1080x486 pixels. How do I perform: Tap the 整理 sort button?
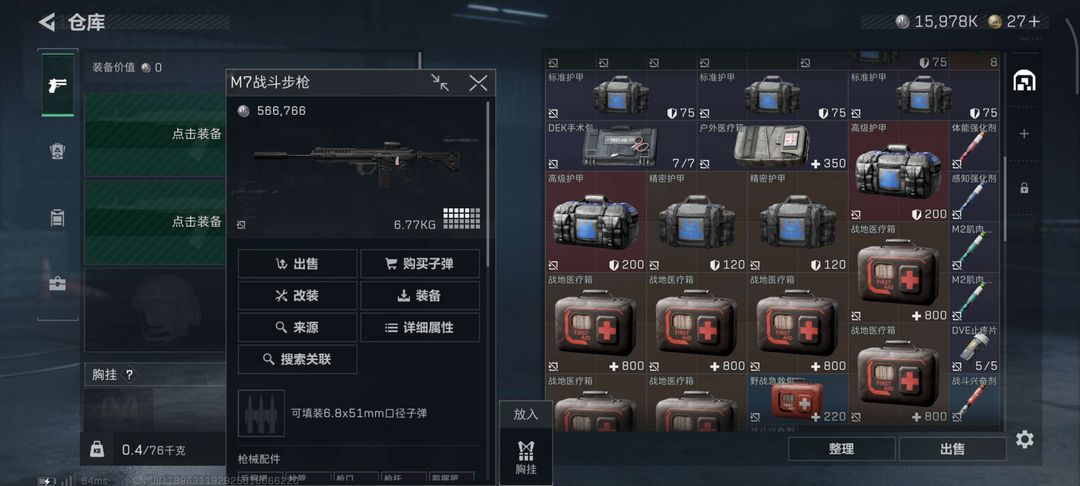pyautogui.click(x=842, y=449)
